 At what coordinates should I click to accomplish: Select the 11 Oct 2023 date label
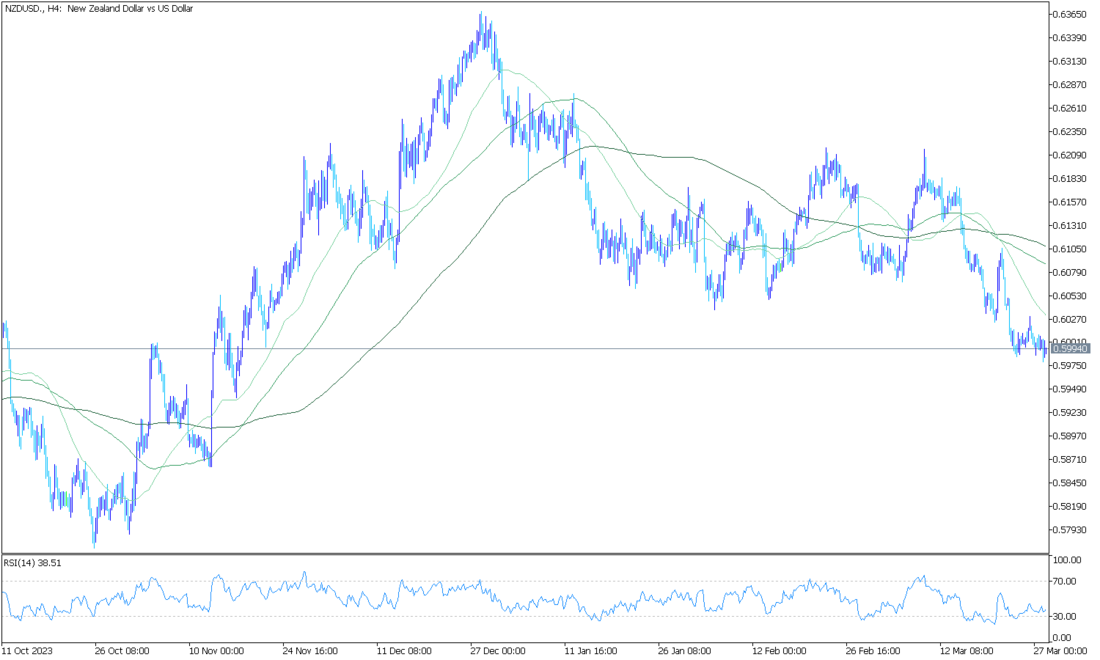tap(27, 648)
